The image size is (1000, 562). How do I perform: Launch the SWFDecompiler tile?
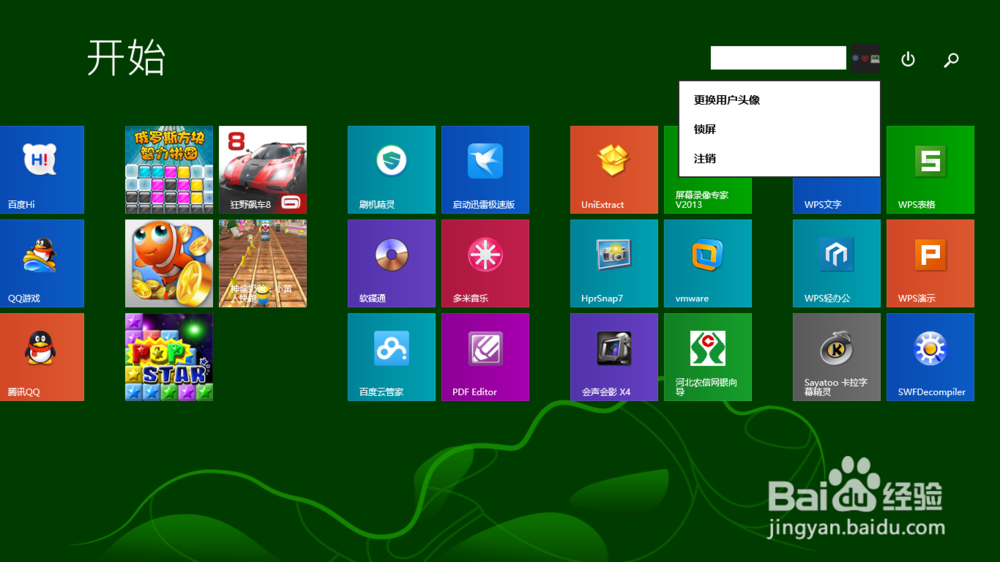[x=930, y=357]
